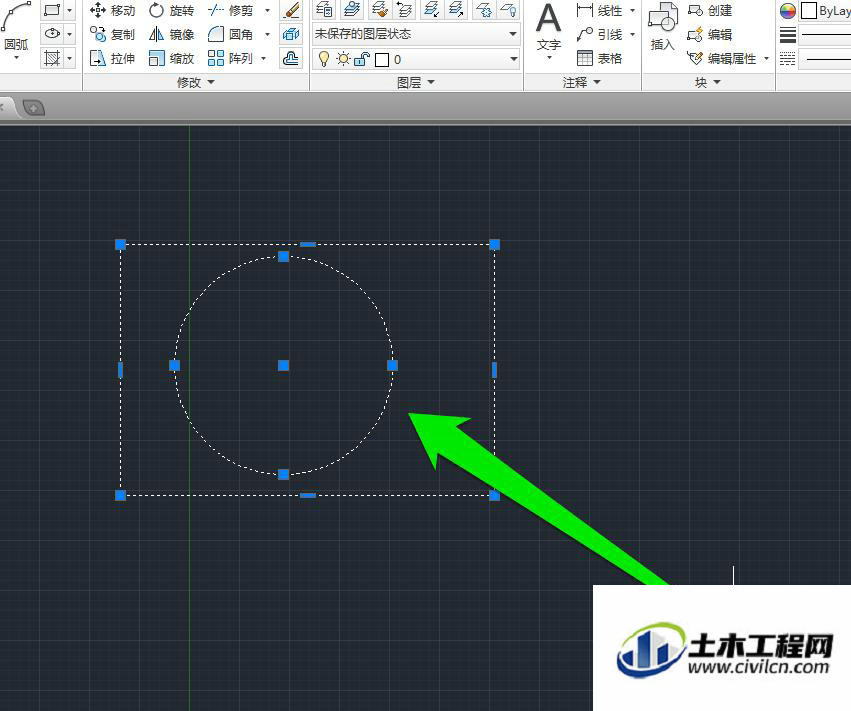Image resolution: width=851 pixels, height=711 pixels.
Task: Open the Fillet (圆角) dropdown arrow
Action: click(x=267, y=34)
